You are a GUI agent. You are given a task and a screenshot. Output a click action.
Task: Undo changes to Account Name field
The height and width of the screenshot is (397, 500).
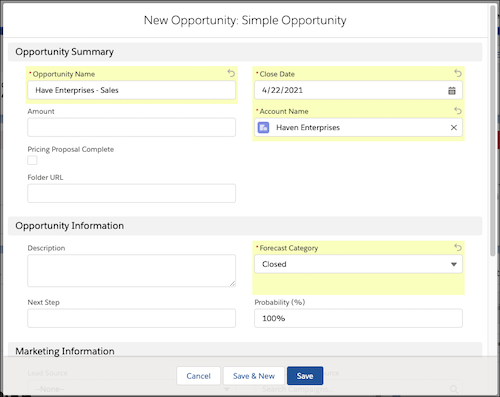458,111
